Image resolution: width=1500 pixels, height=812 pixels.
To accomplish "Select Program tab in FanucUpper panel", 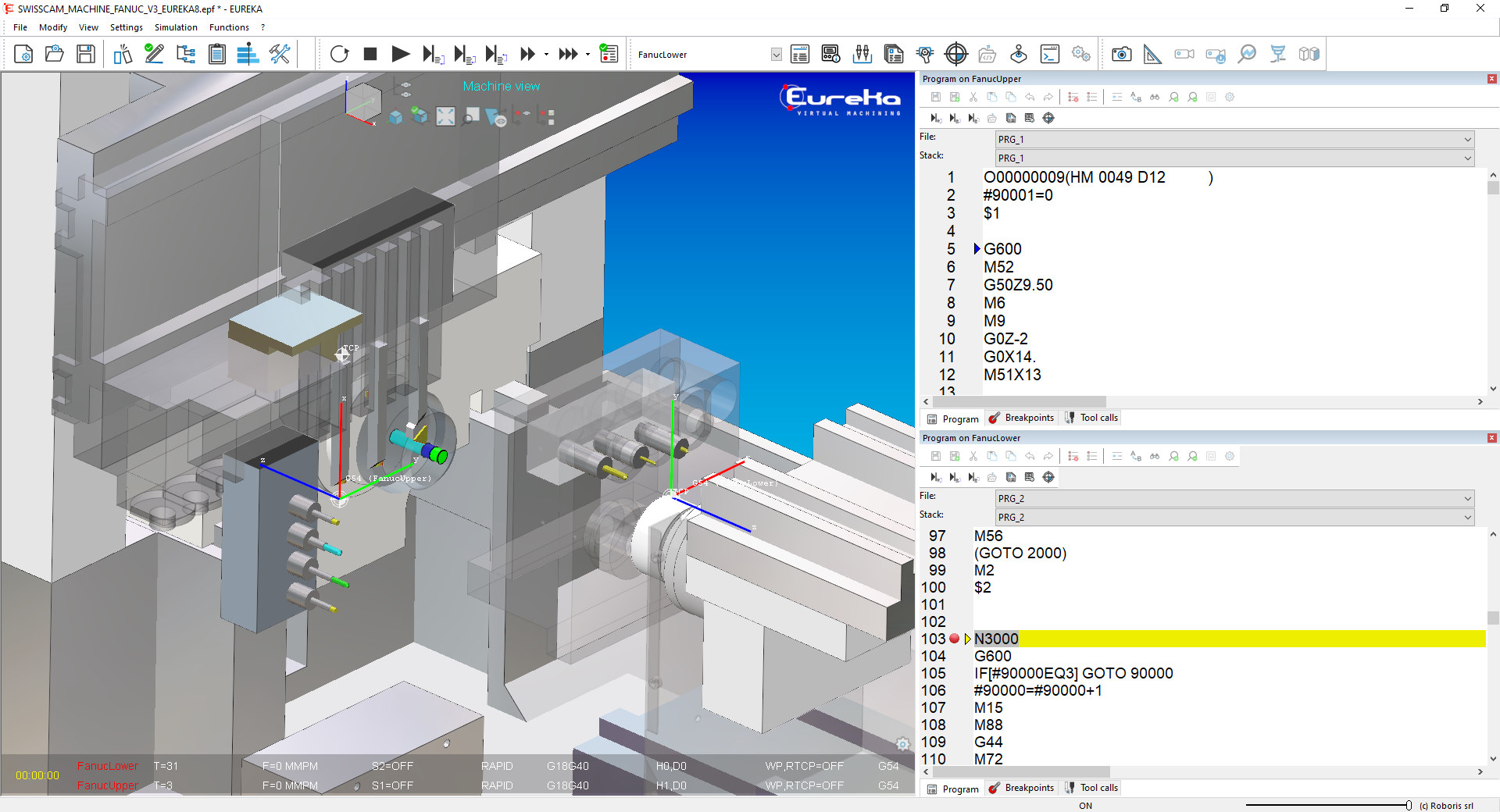I will 952,419.
